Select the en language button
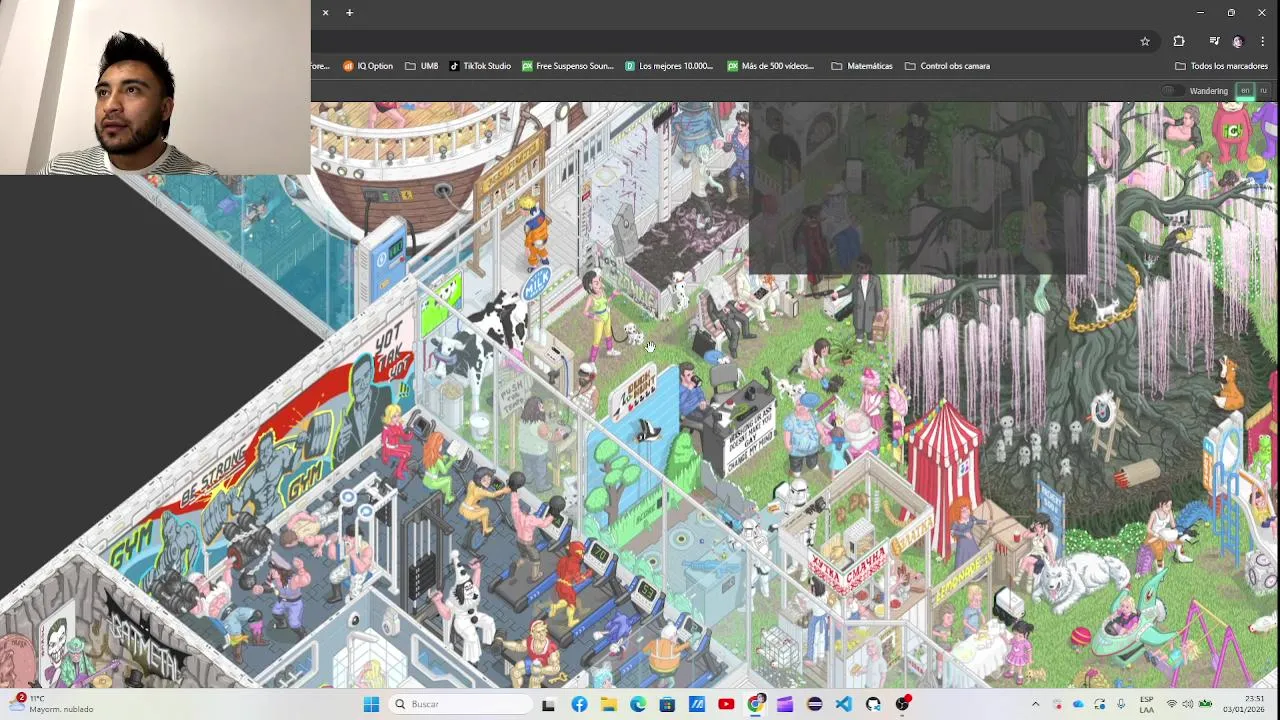Viewport: 1280px width, 720px height. pos(1245,91)
